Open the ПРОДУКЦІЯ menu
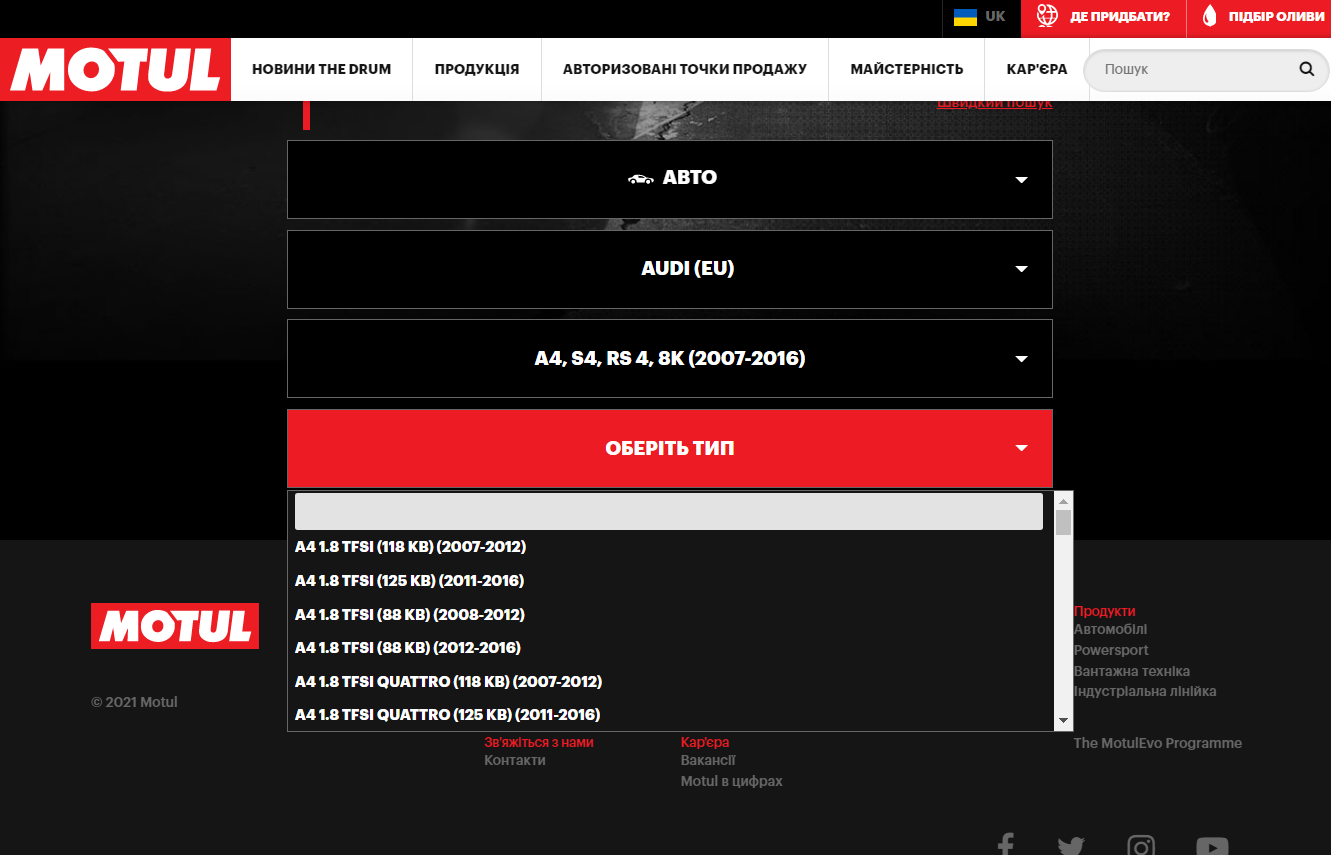The image size is (1331, 855). 477,69
